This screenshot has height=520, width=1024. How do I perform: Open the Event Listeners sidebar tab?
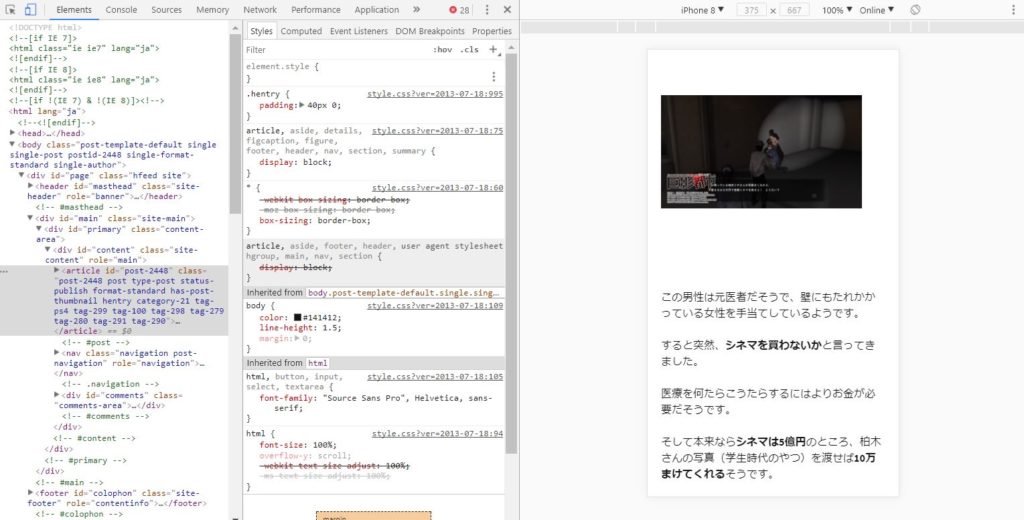pos(359,31)
